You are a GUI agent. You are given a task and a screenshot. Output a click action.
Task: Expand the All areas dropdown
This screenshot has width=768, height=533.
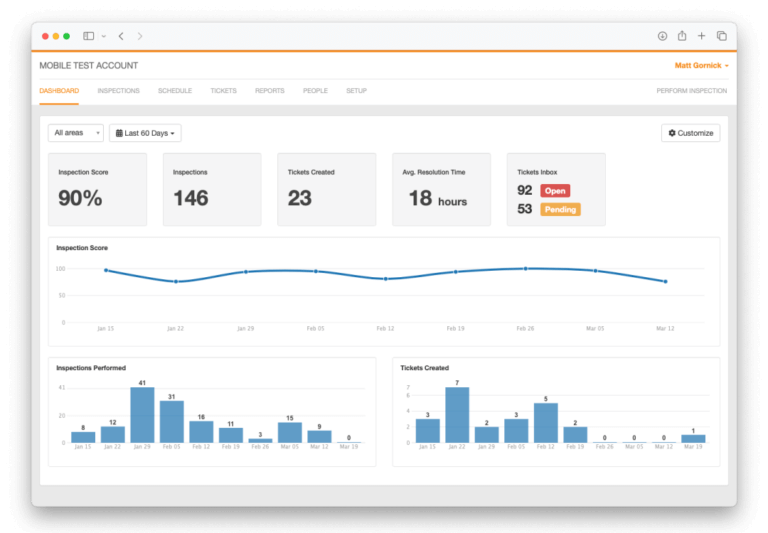click(x=76, y=133)
